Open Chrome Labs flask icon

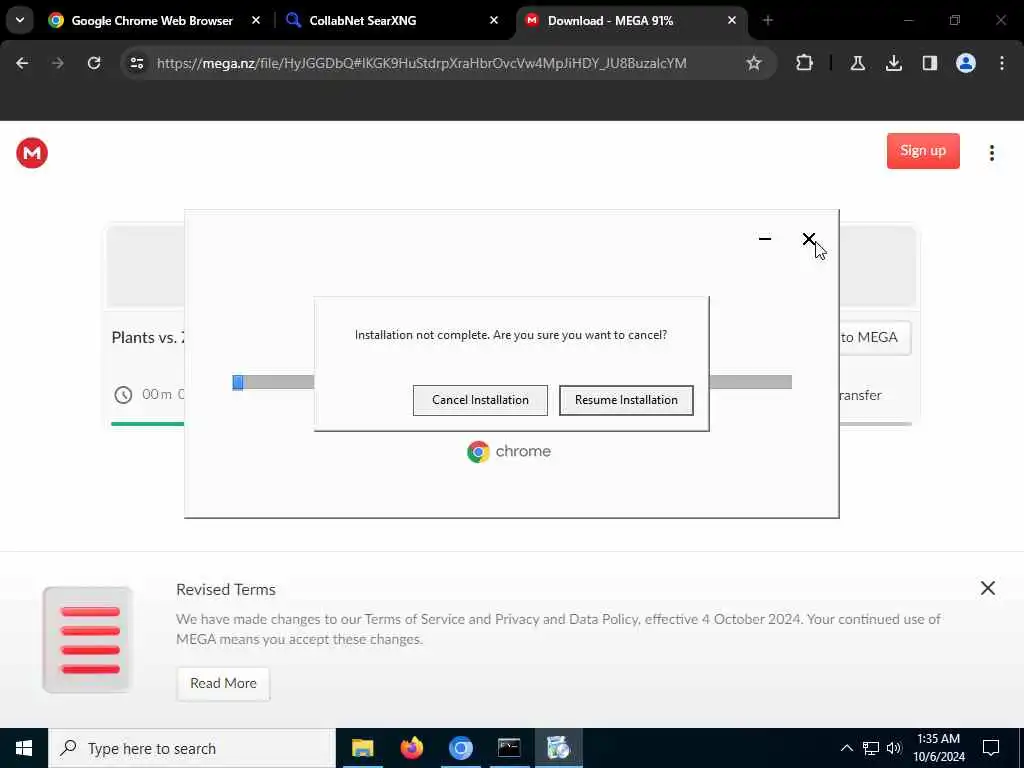pos(857,63)
